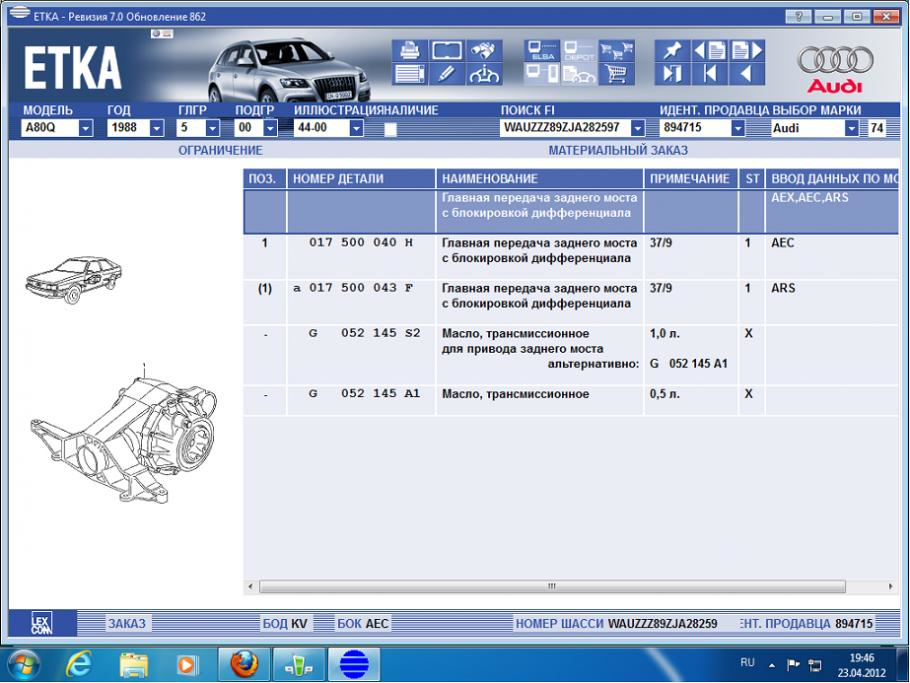Go to next page with right-arrow document icon

(746, 50)
